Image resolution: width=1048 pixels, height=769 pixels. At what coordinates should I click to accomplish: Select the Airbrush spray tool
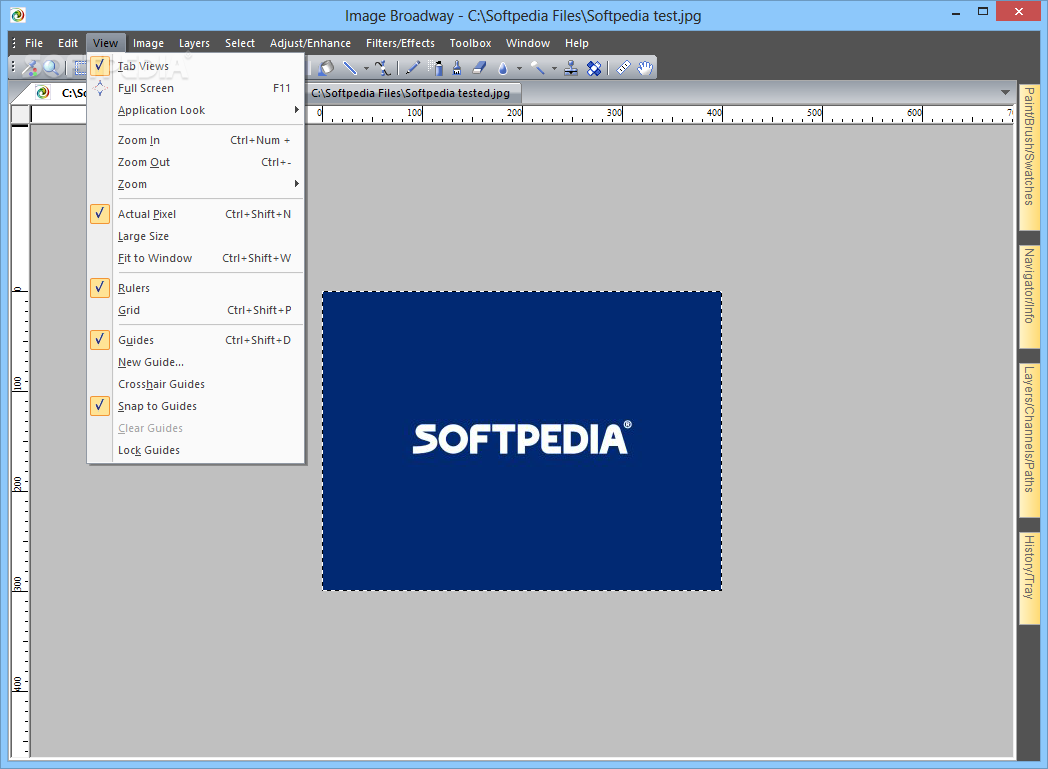tap(436, 67)
